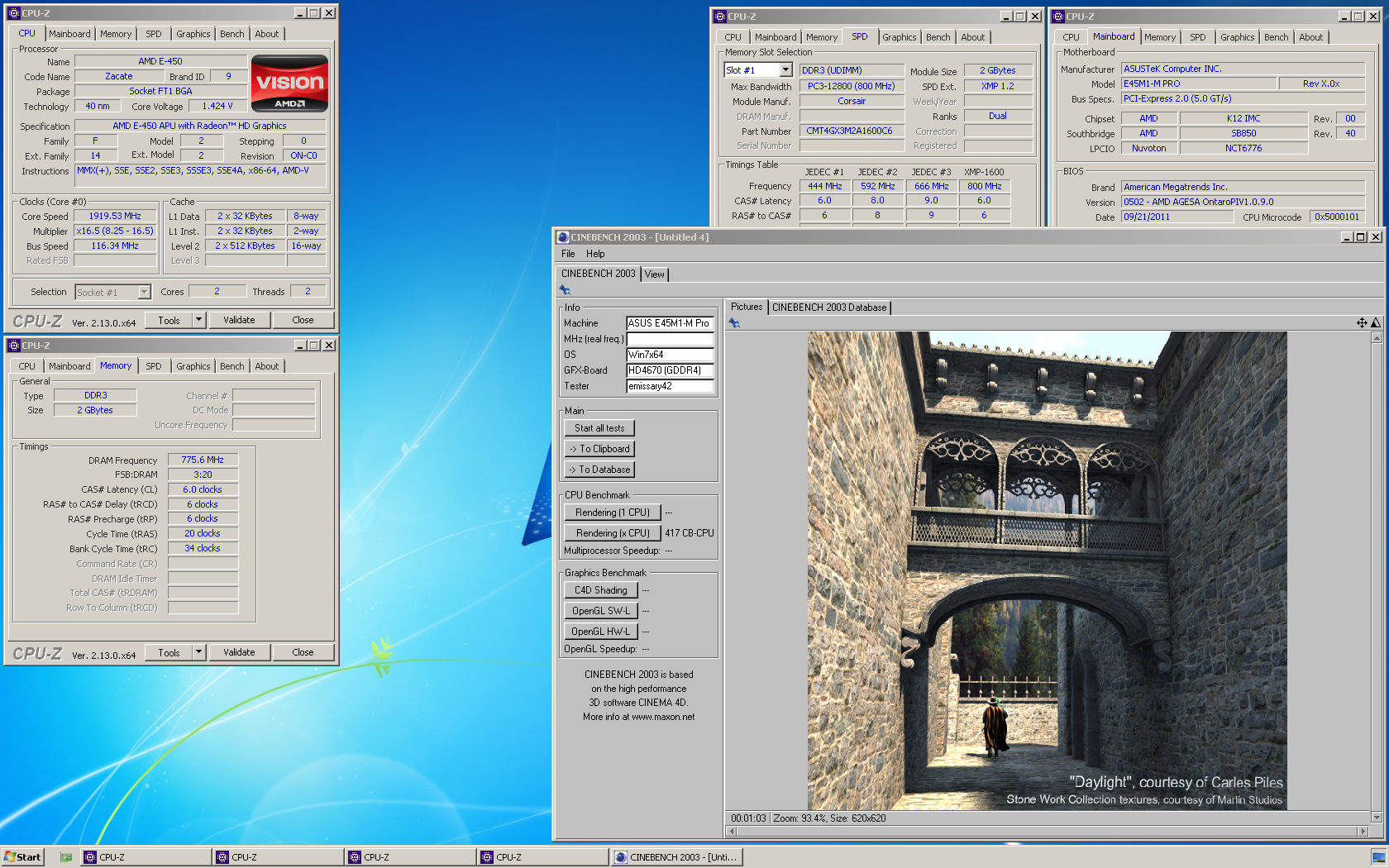Open the Socket #1 selection dropdown

pos(145,292)
